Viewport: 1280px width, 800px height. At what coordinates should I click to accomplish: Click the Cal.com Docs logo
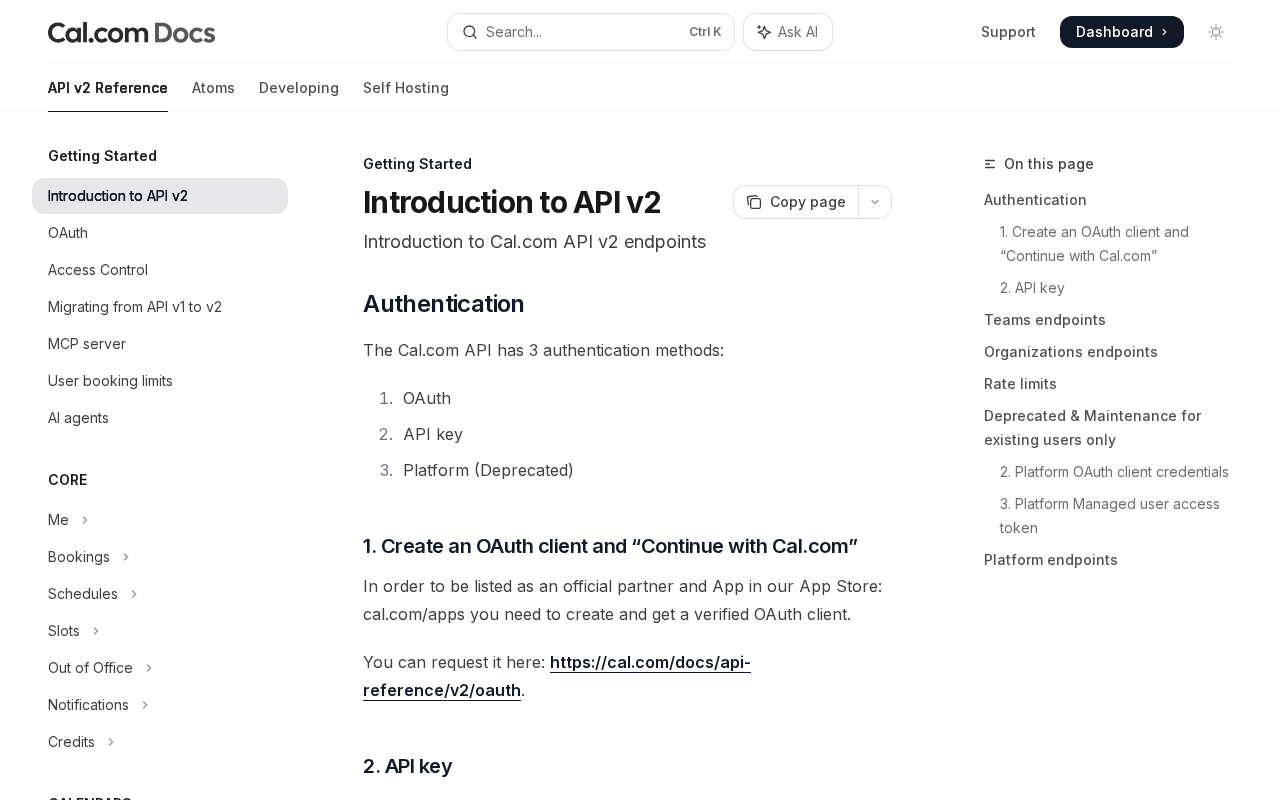coord(131,33)
